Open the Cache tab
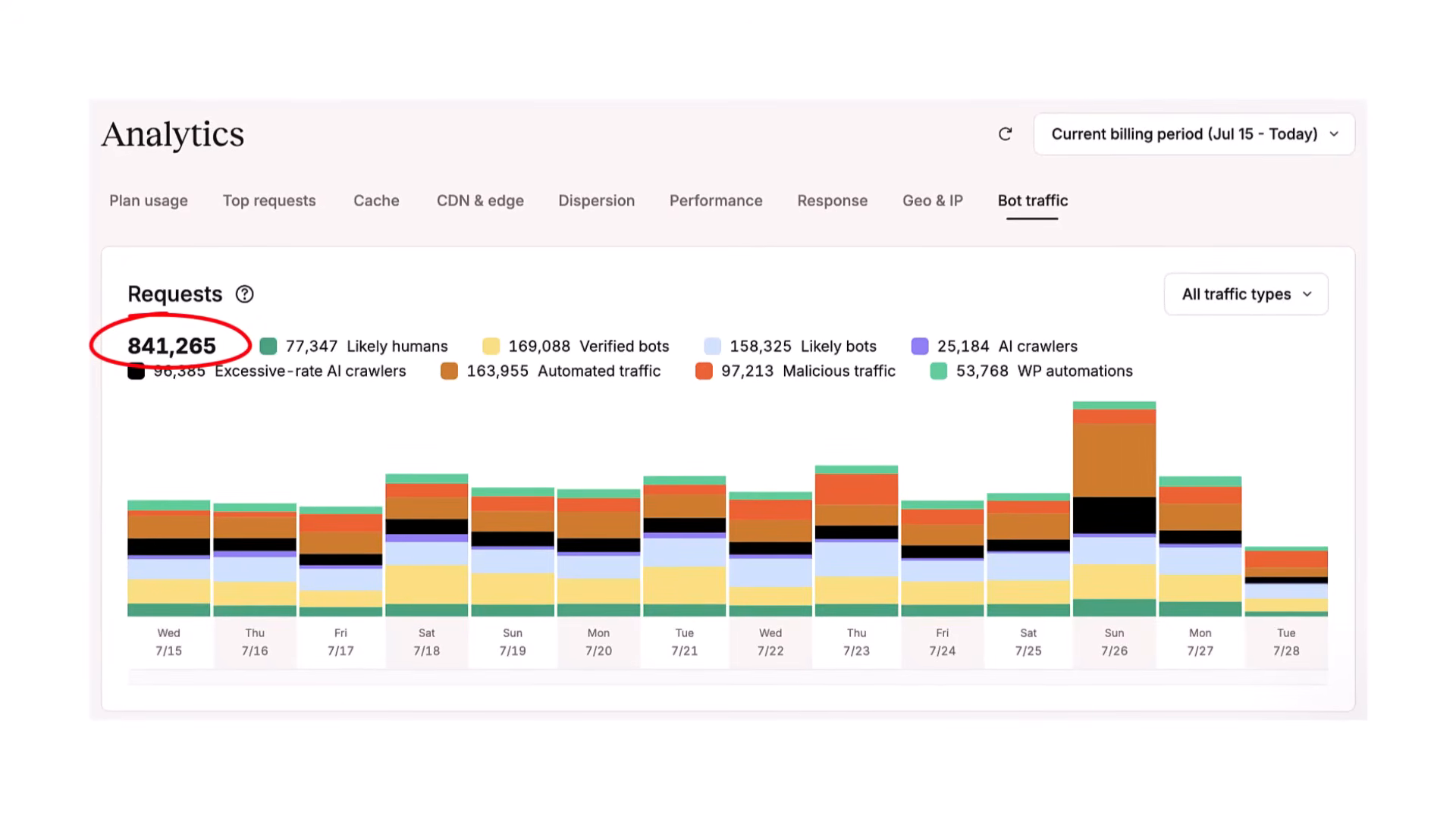Image resolution: width=1456 pixels, height=819 pixels. [376, 201]
